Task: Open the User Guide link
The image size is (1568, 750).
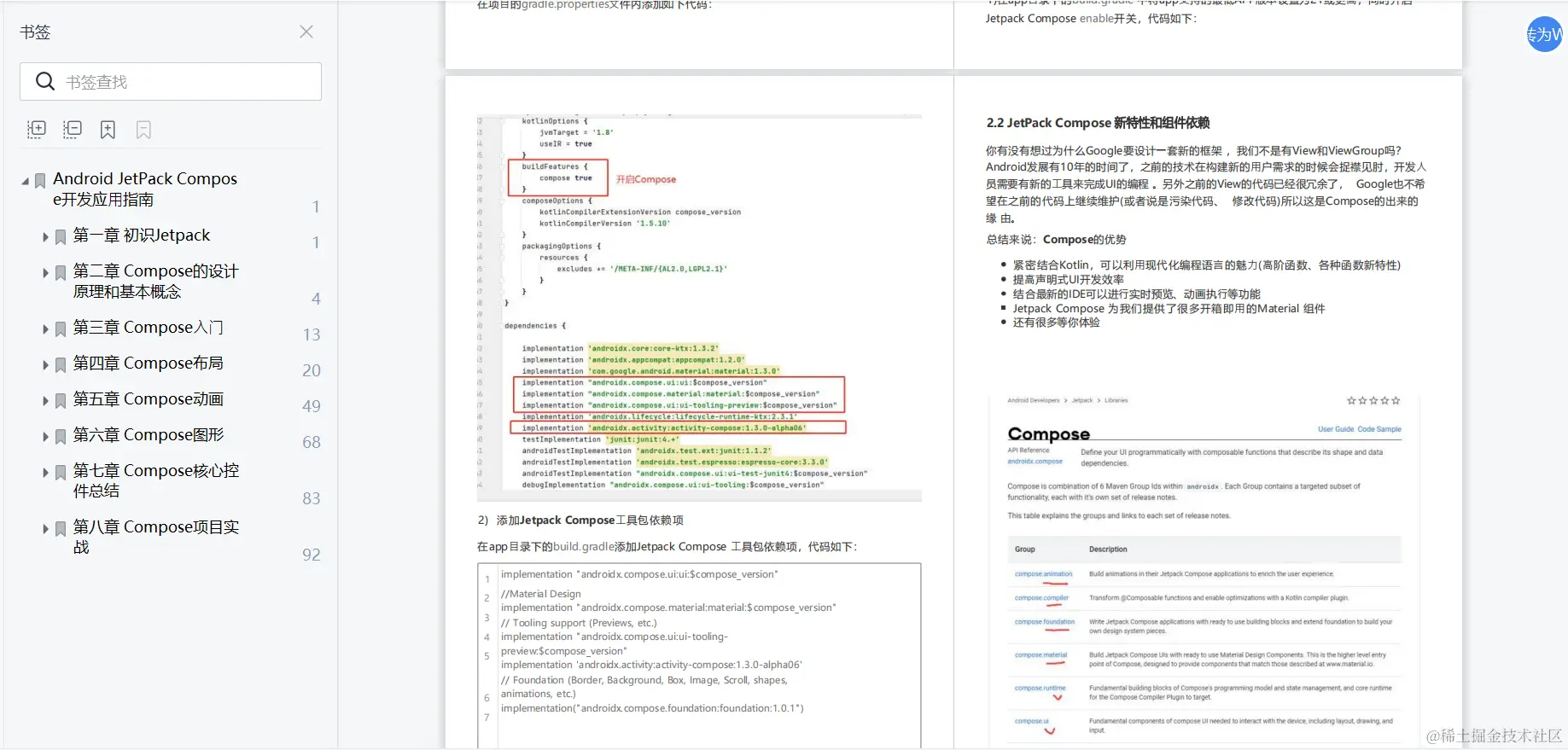Action: [1336, 429]
